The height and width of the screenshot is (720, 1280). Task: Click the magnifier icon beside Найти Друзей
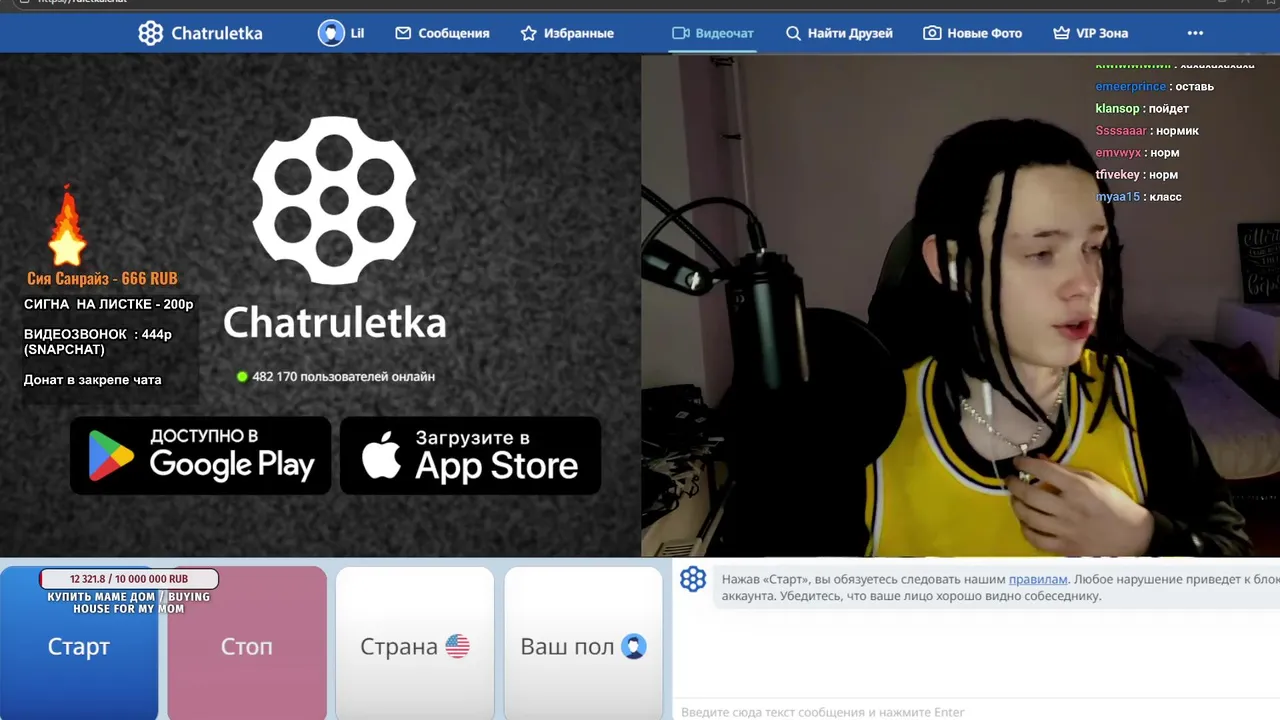coord(793,33)
